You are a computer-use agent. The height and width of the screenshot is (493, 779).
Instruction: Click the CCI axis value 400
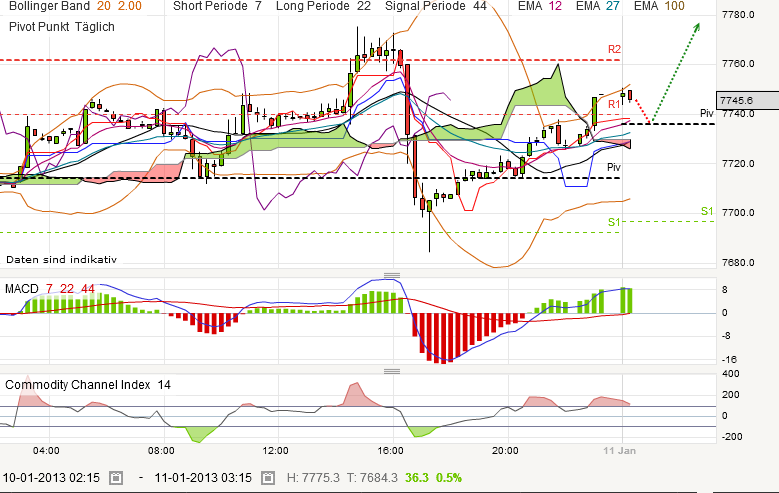click(x=730, y=374)
